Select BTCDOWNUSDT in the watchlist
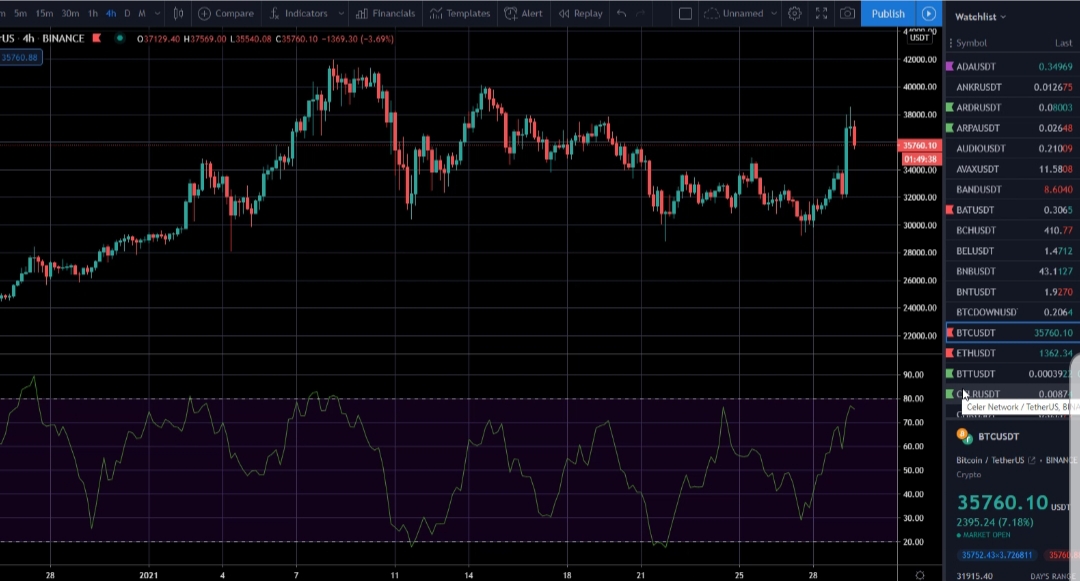 (x=1012, y=312)
